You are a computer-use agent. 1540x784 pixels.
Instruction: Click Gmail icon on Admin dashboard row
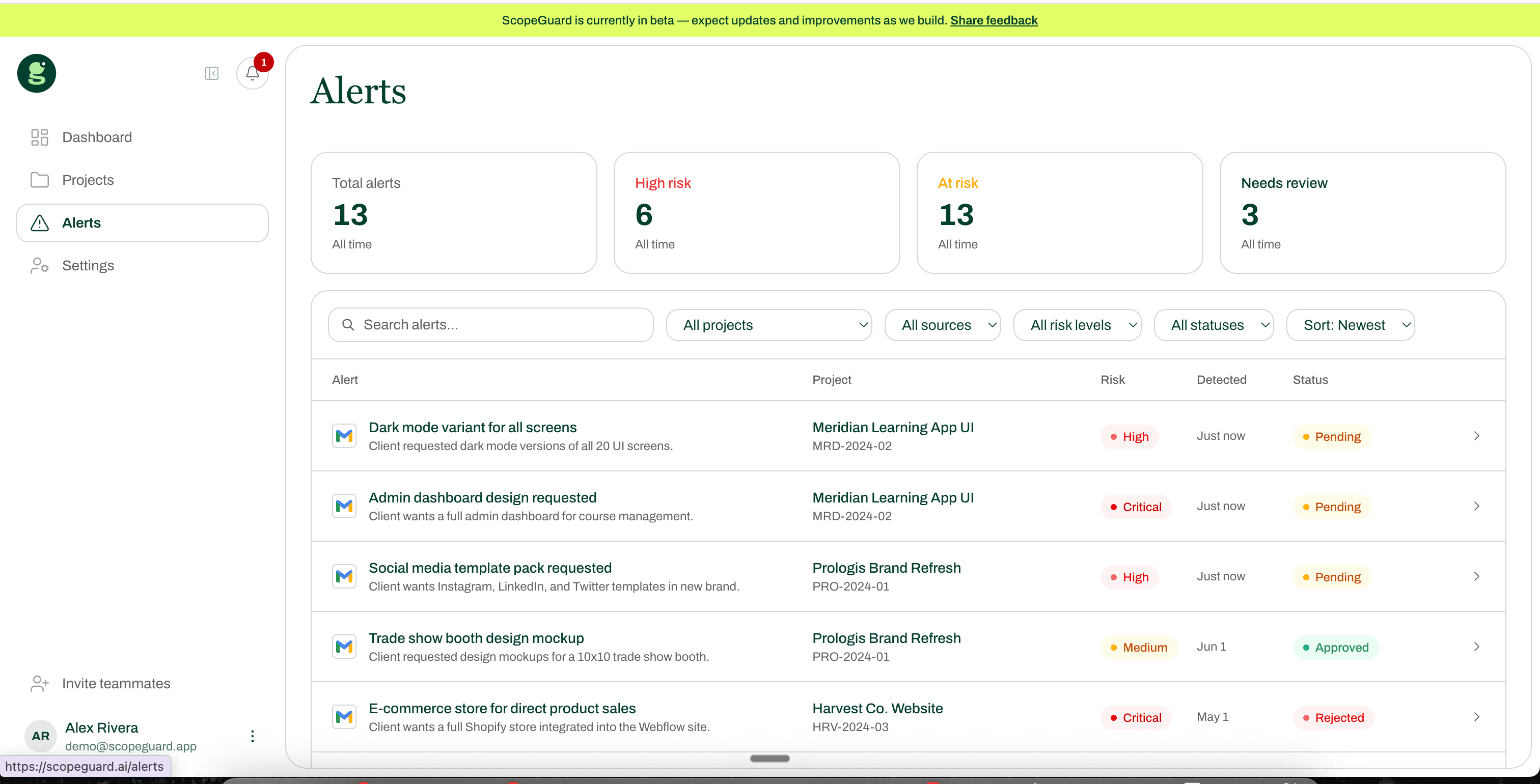pyautogui.click(x=344, y=506)
